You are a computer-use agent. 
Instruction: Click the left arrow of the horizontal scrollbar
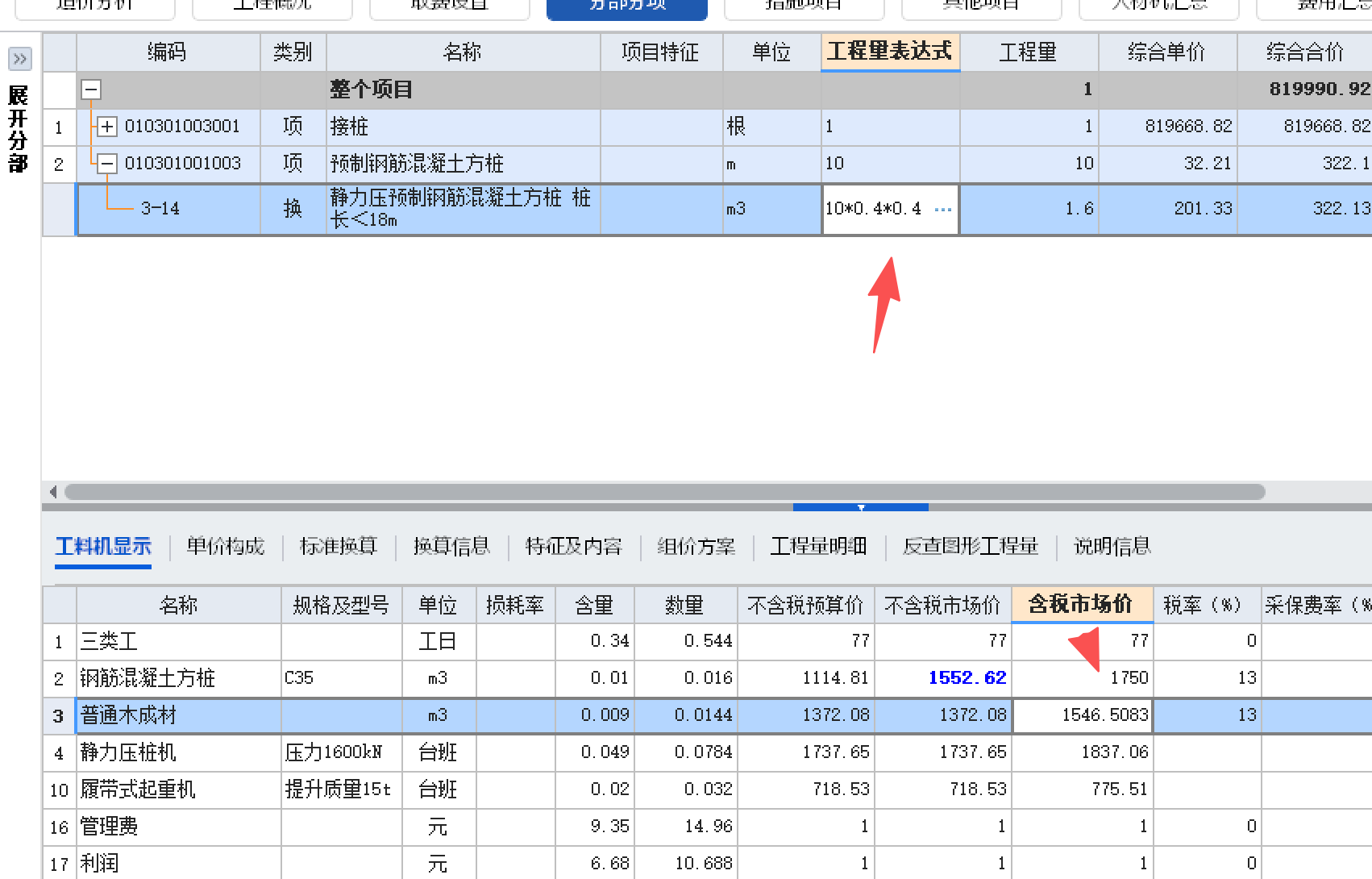52,492
